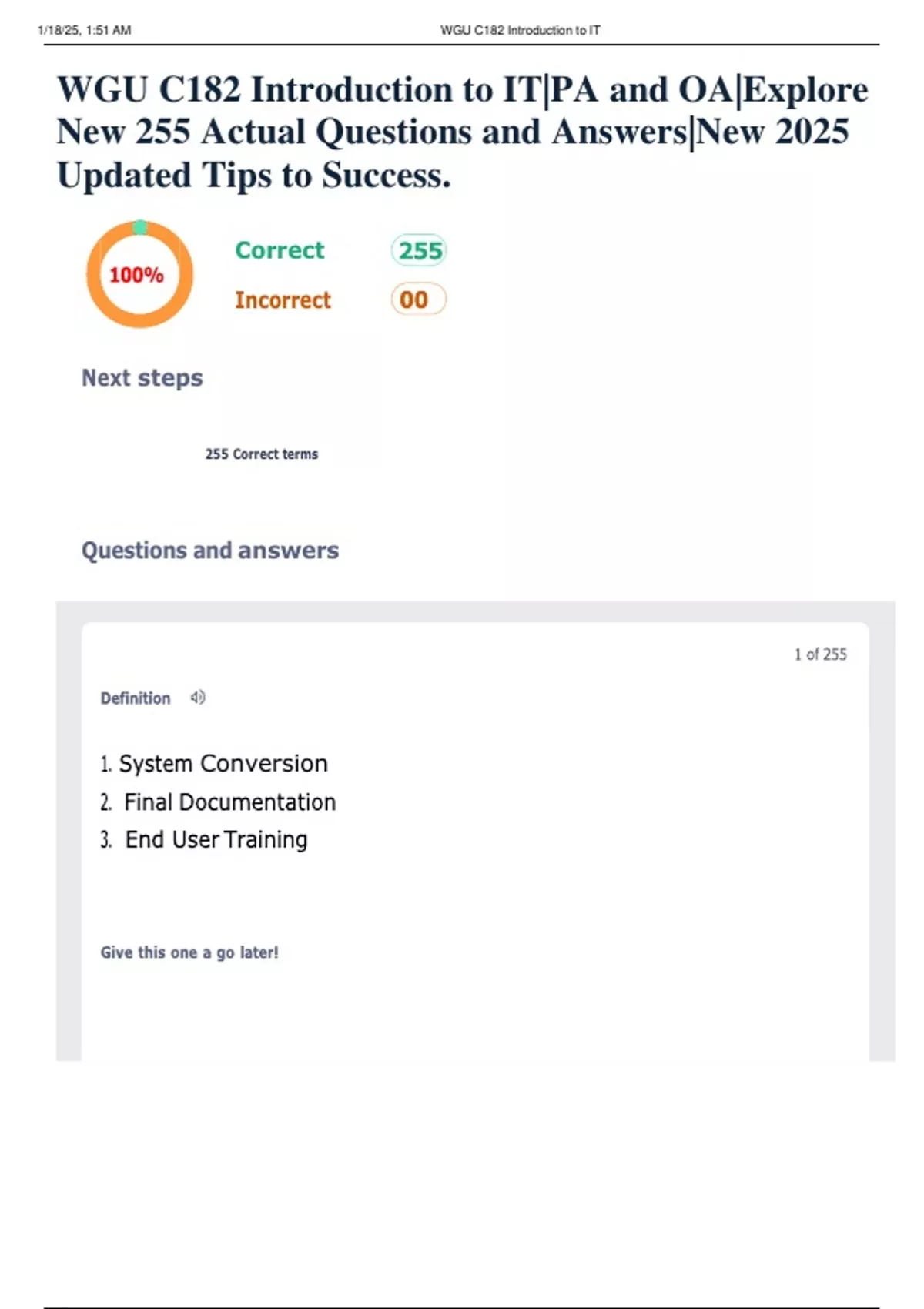This screenshot has width=924, height=1309.
Task: Click the green 255 correct count badge
Action: 419,251
